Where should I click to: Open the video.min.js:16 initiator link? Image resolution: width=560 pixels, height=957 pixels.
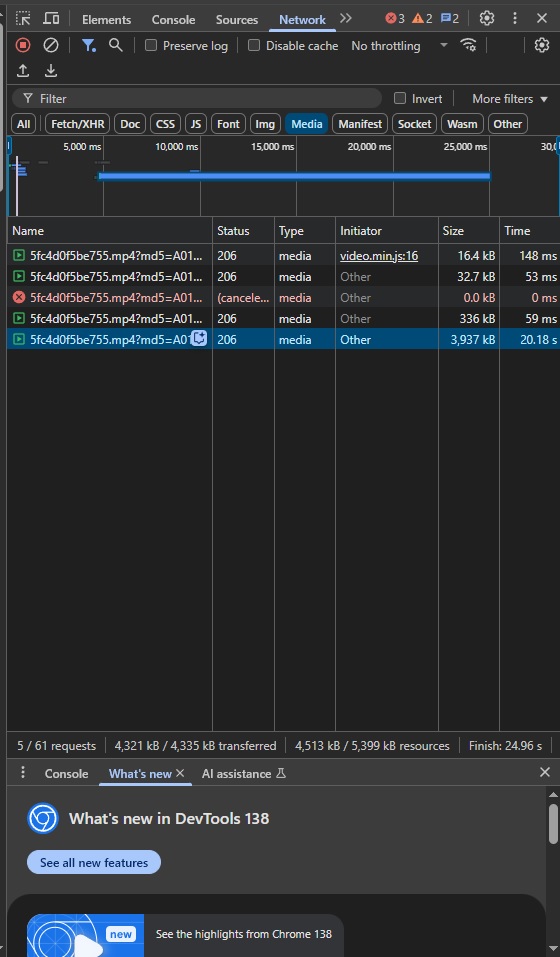click(x=379, y=256)
